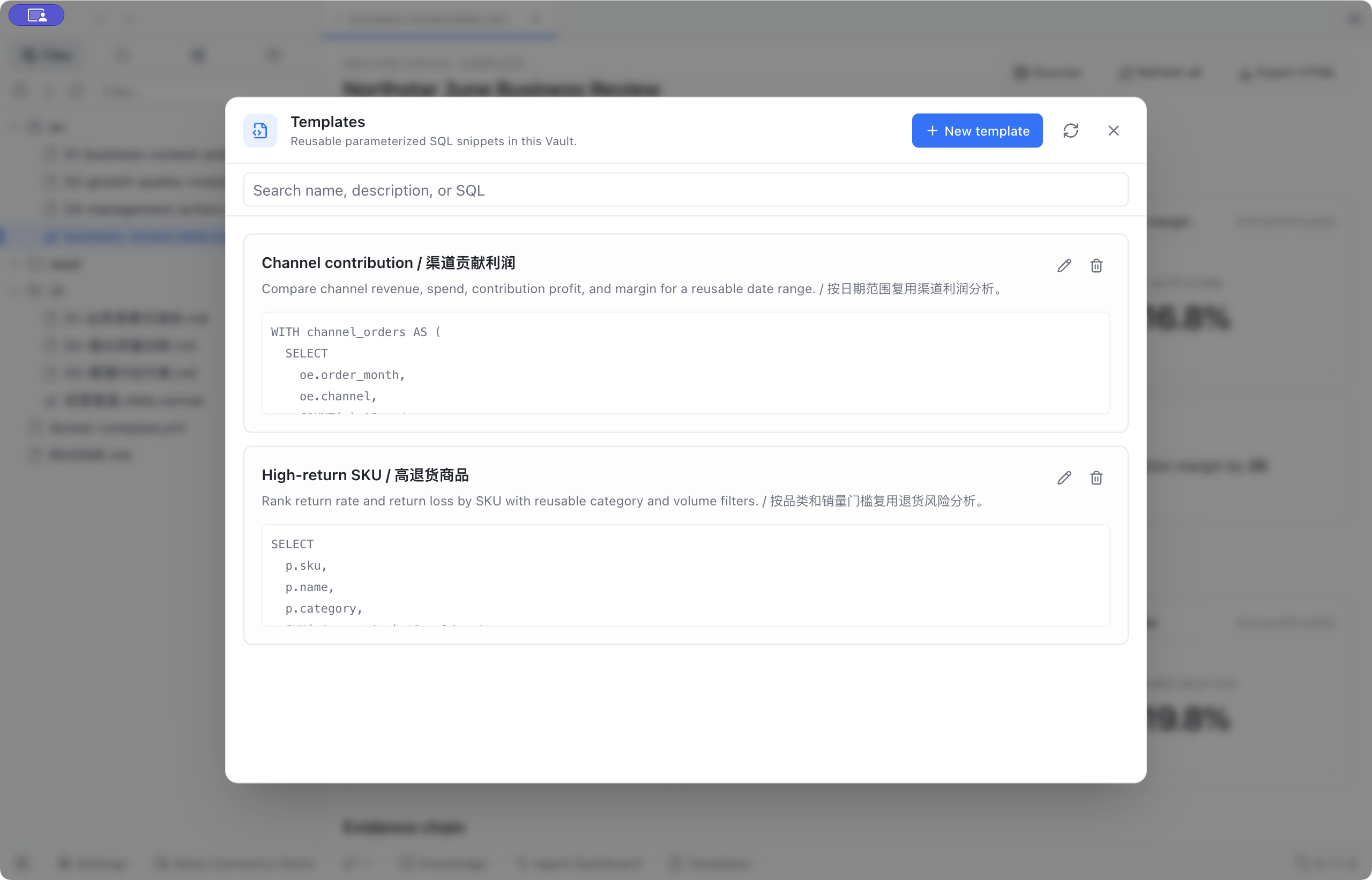Click the purple screen-sharing indicator icon
Viewport: 1372px width, 880px height.
(x=36, y=16)
